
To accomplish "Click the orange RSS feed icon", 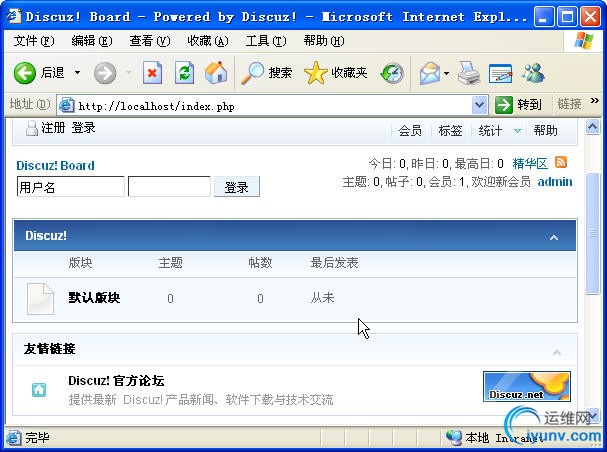I will [x=561, y=162].
